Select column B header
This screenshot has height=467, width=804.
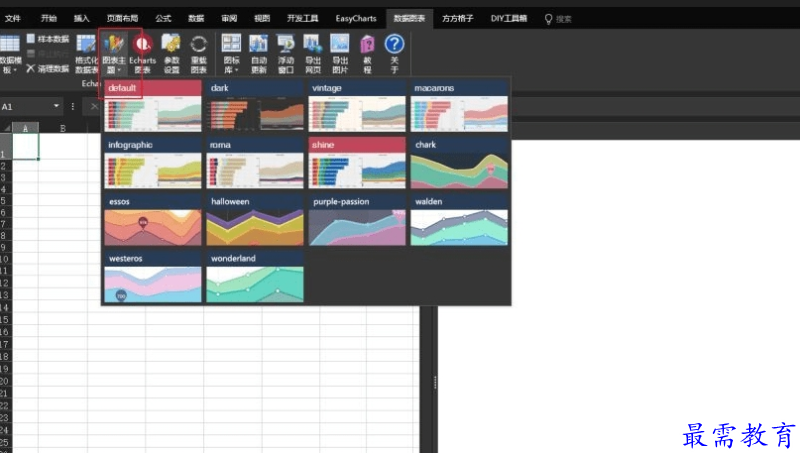pos(63,128)
